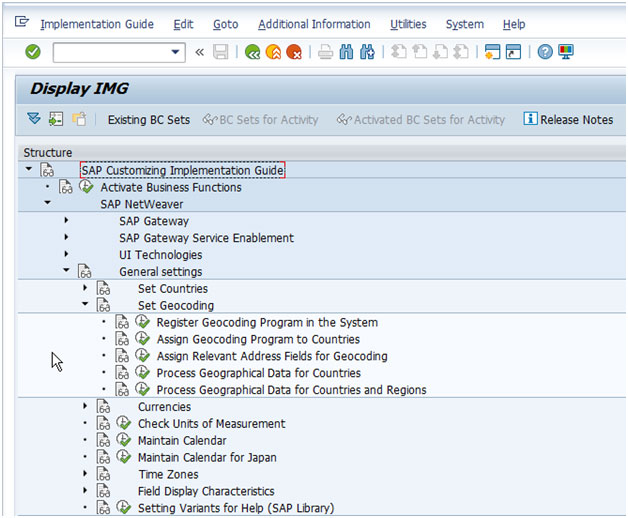Expand the Currencies node
Viewport: 628px width, 518px height.
(x=85, y=406)
